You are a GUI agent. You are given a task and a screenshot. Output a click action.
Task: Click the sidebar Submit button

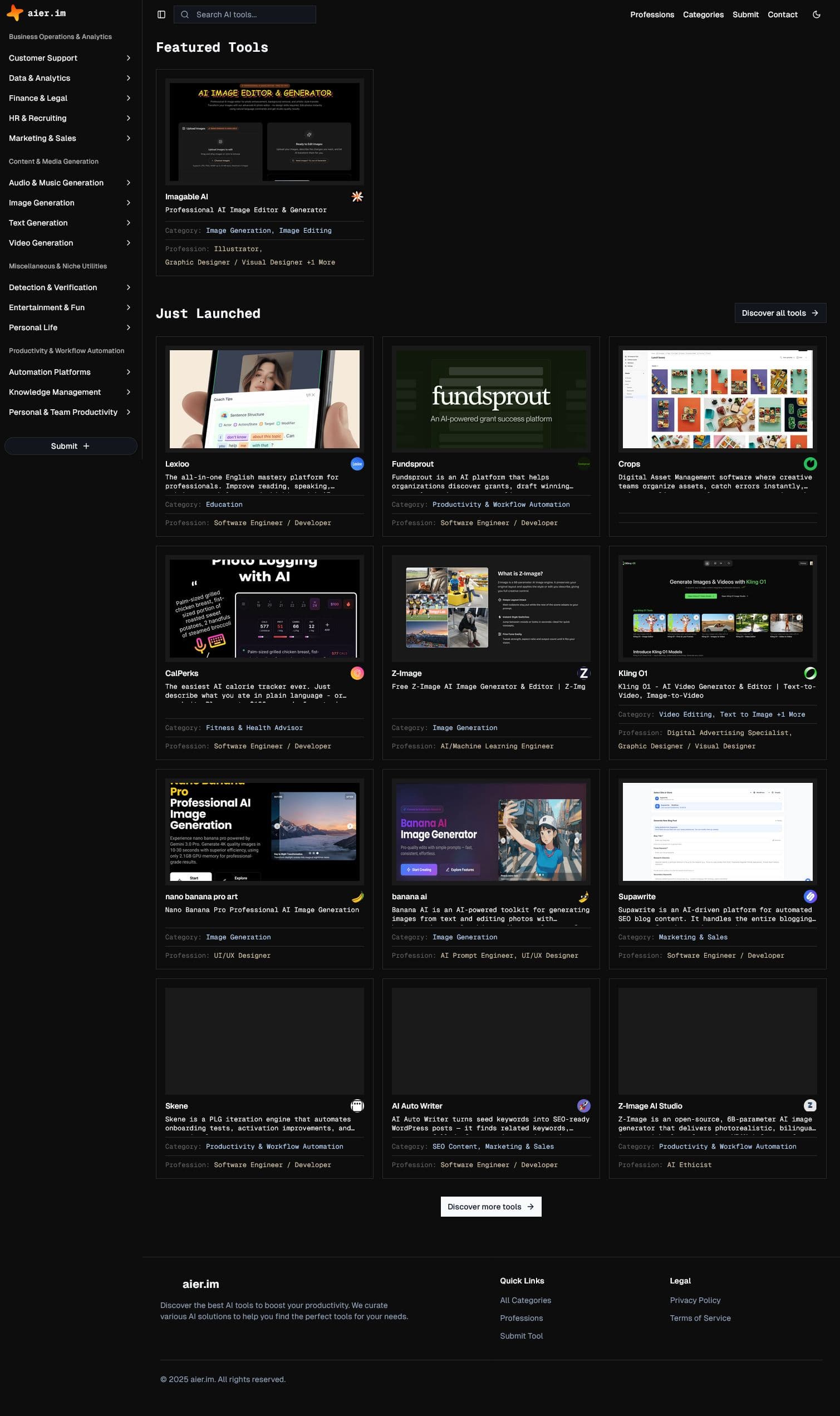click(x=70, y=446)
